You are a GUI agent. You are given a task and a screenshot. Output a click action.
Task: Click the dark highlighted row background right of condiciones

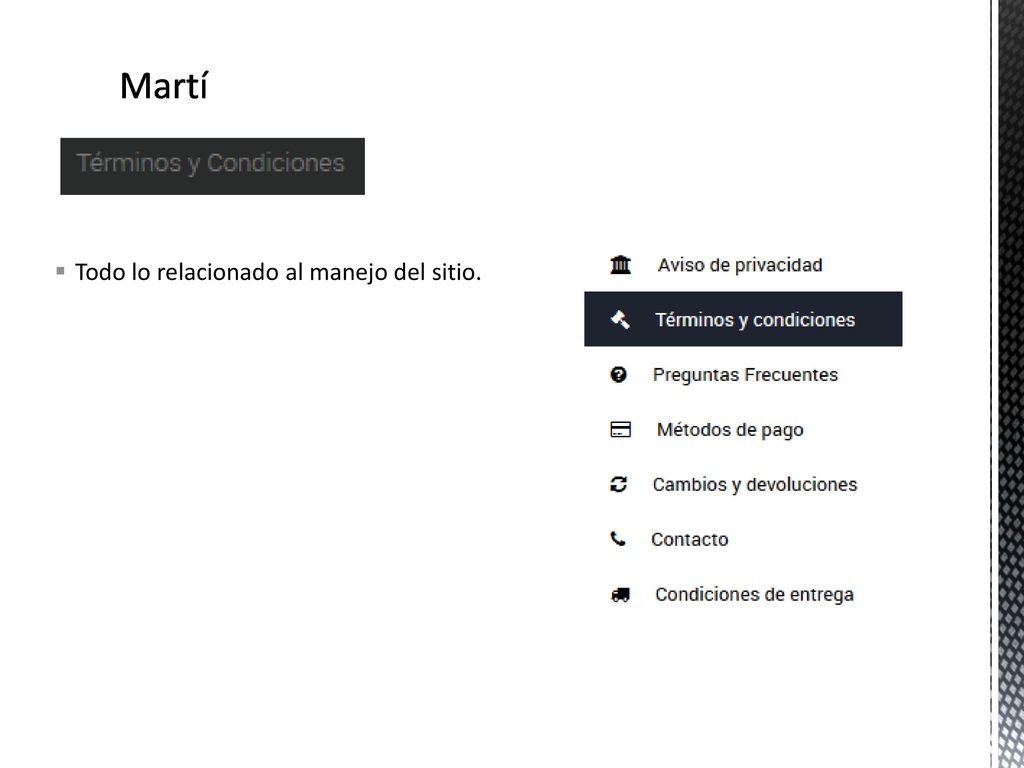click(x=878, y=319)
